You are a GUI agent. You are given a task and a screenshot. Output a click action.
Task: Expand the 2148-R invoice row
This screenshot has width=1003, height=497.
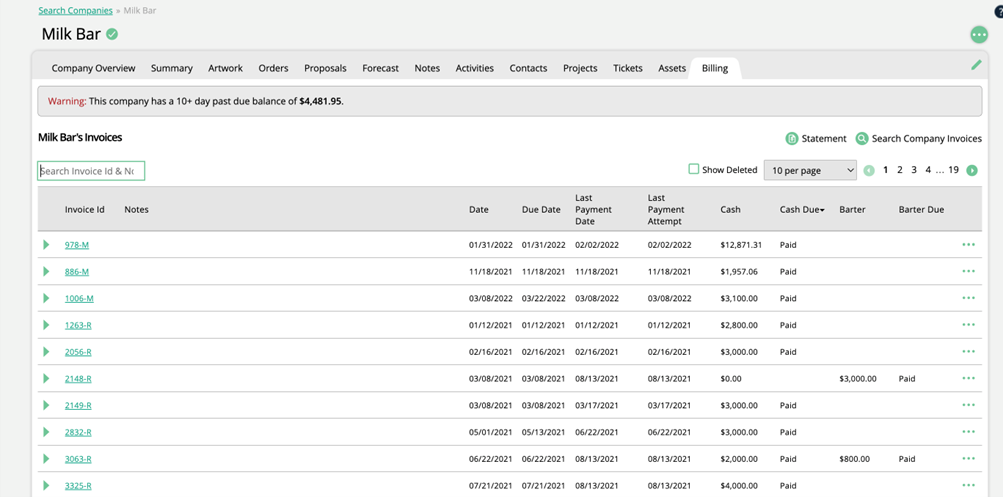coord(46,378)
